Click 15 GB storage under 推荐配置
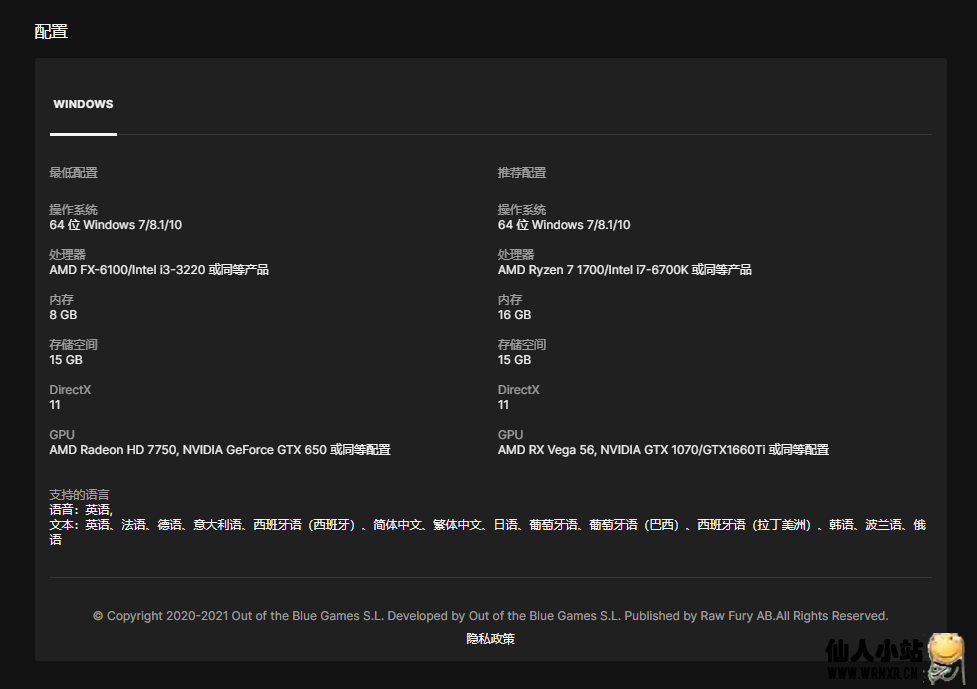Screen dimensions: 977x689 [514, 360]
